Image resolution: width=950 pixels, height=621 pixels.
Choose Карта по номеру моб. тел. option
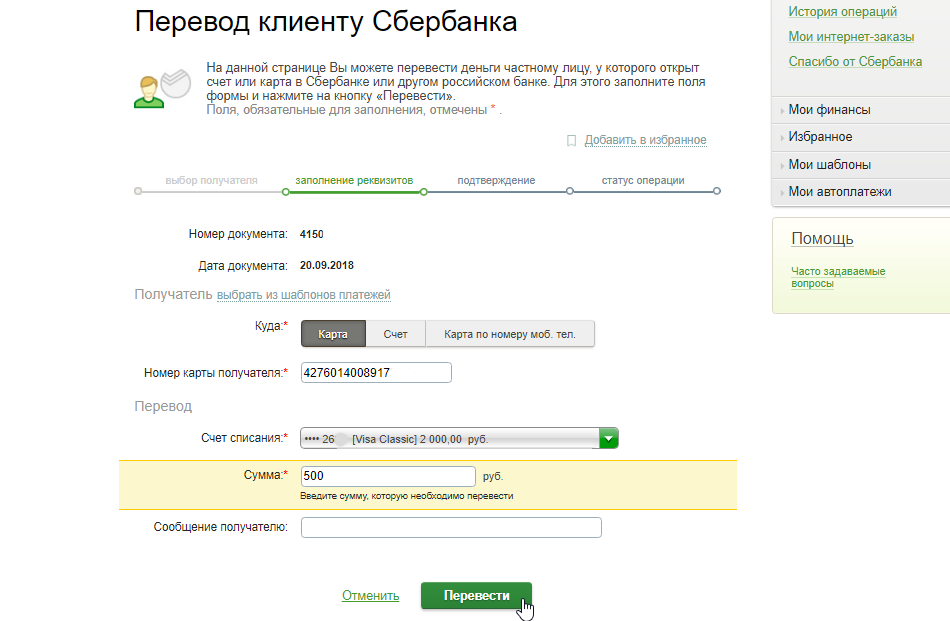pos(510,334)
